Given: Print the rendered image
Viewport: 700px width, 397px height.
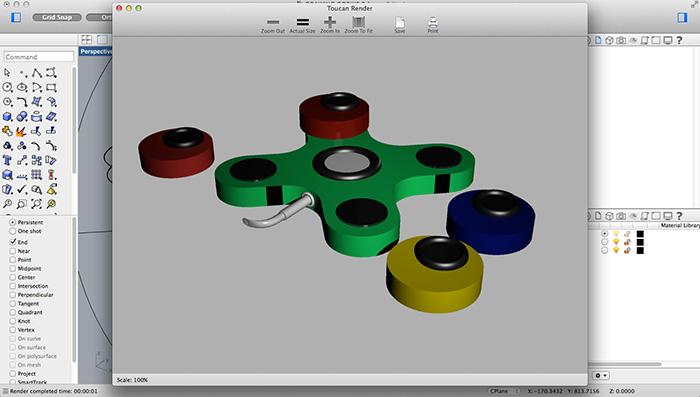Looking at the screenshot, I should 433,25.
